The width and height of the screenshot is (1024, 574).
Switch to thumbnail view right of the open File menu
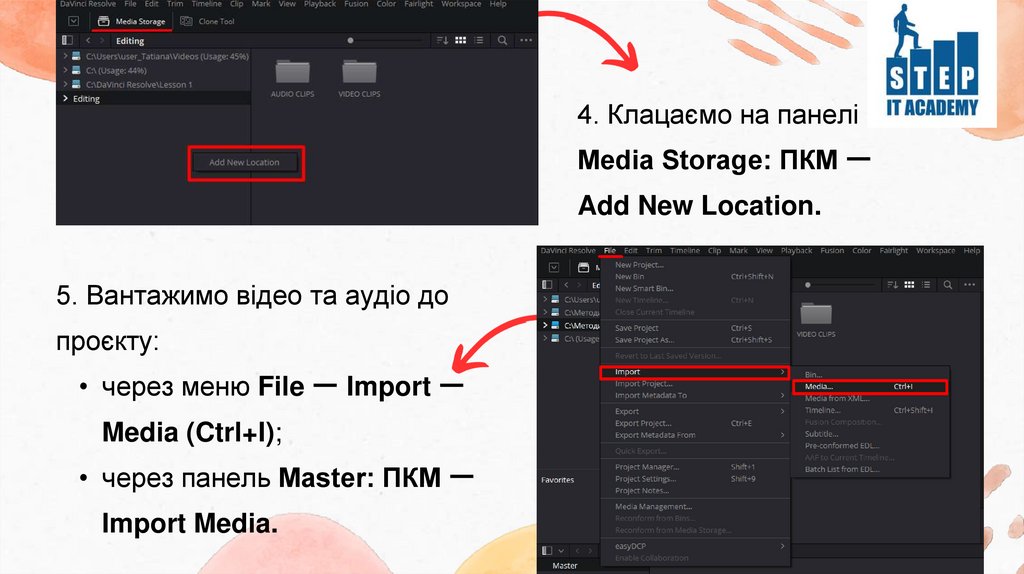[909, 285]
